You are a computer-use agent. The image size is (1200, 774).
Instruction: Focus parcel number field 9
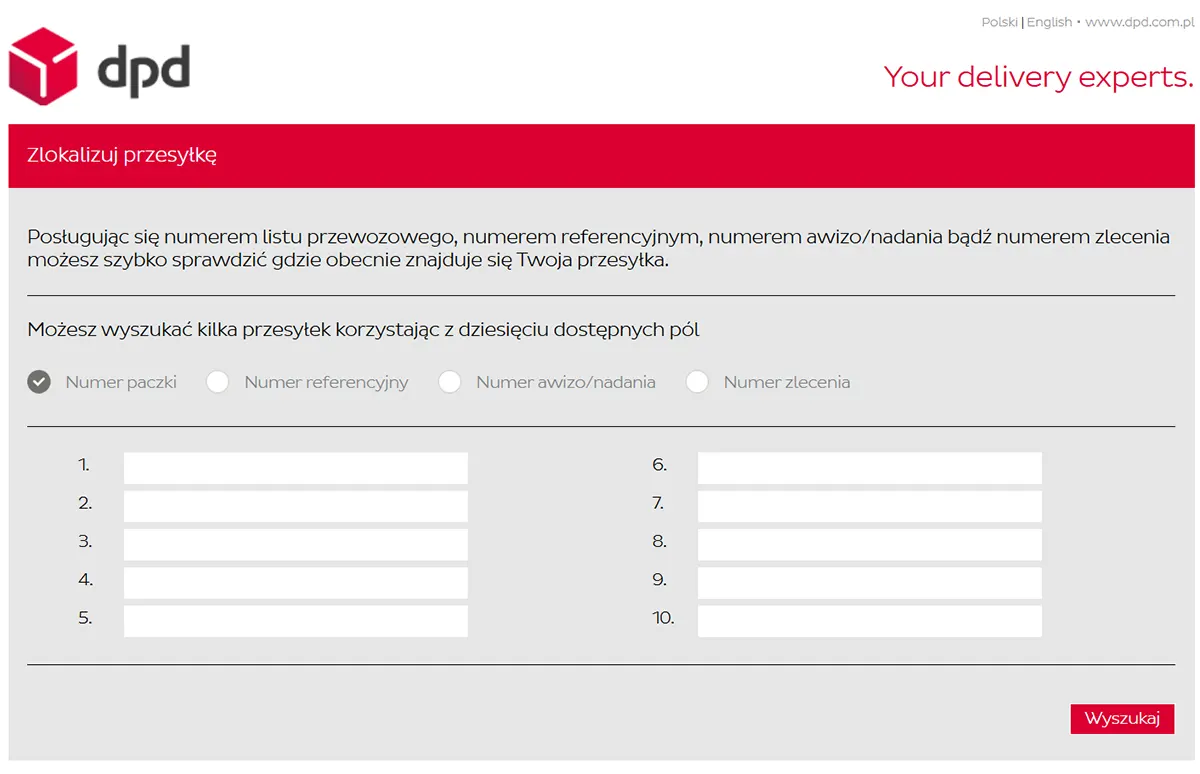869,583
